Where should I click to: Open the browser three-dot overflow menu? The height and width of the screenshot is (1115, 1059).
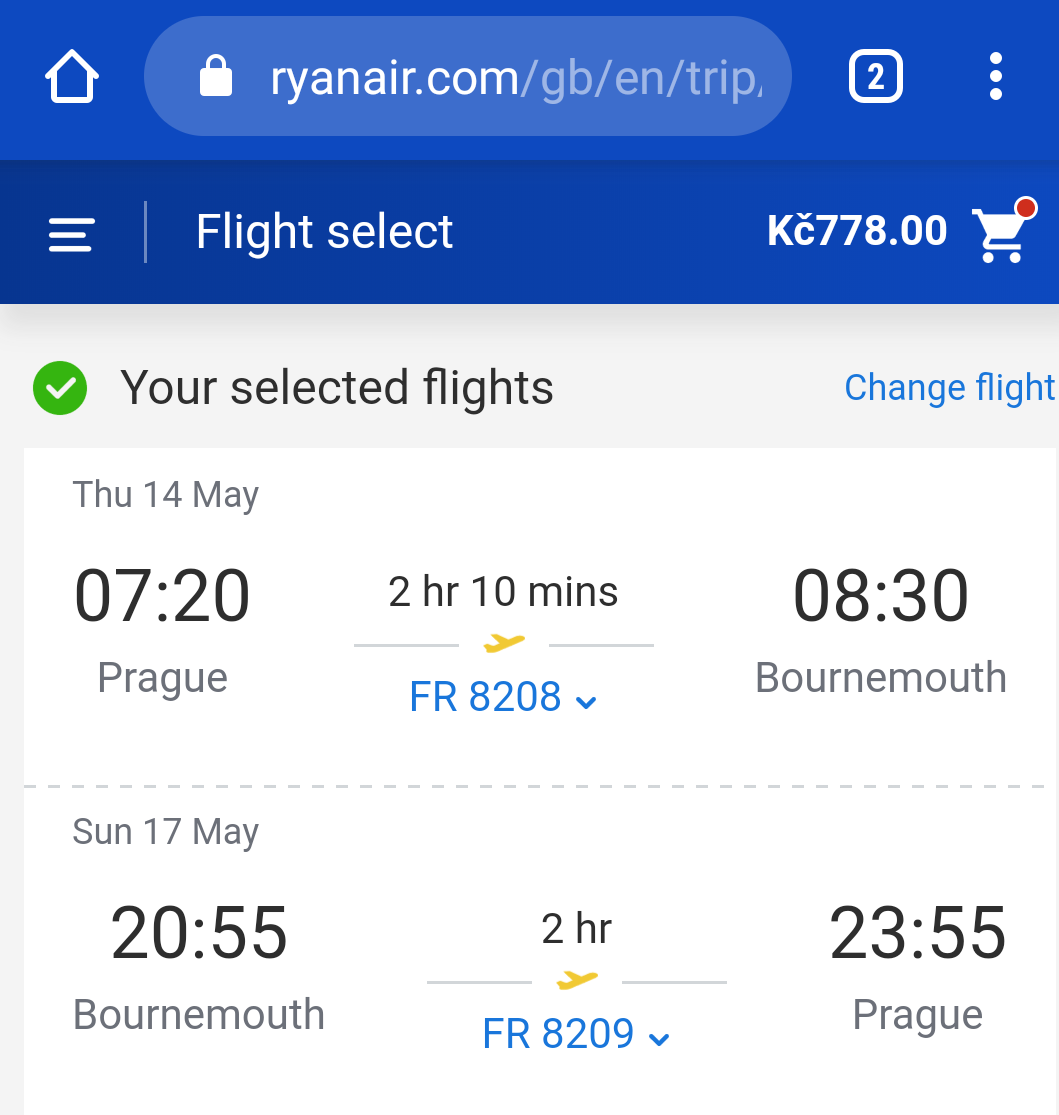pyautogui.click(x=996, y=76)
